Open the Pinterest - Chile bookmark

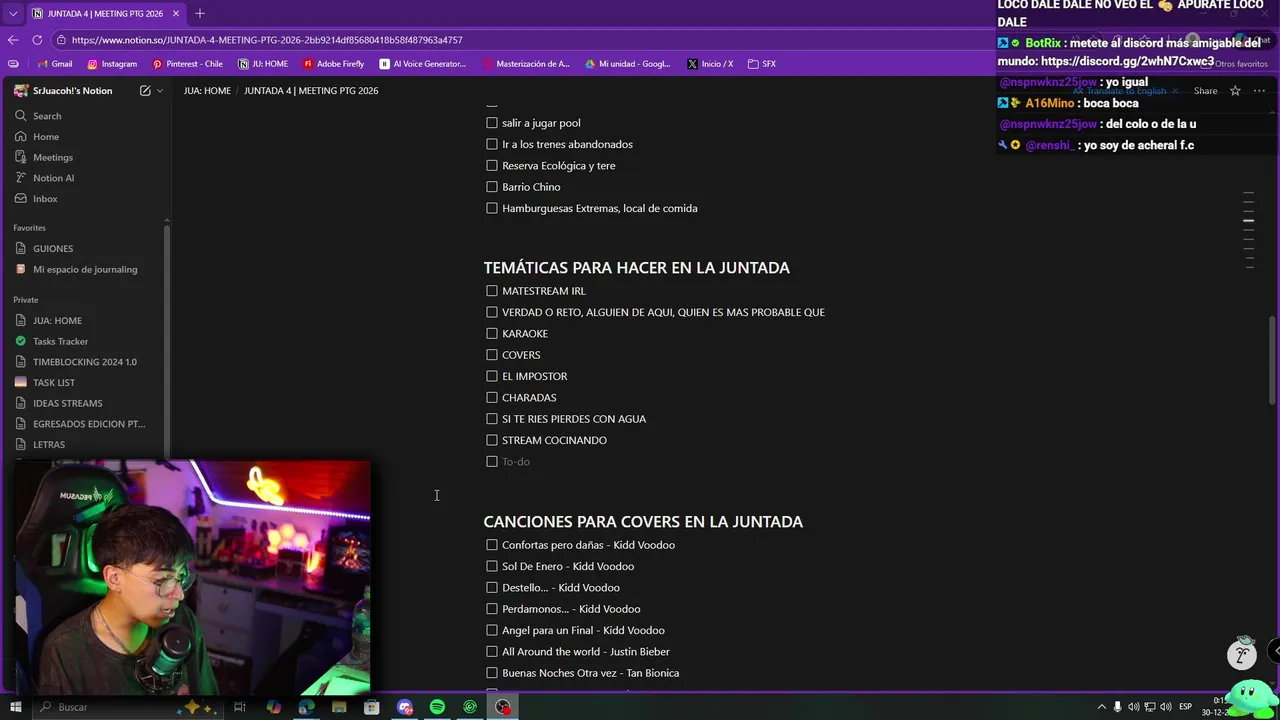pyautogui.click(x=187, y=64)
